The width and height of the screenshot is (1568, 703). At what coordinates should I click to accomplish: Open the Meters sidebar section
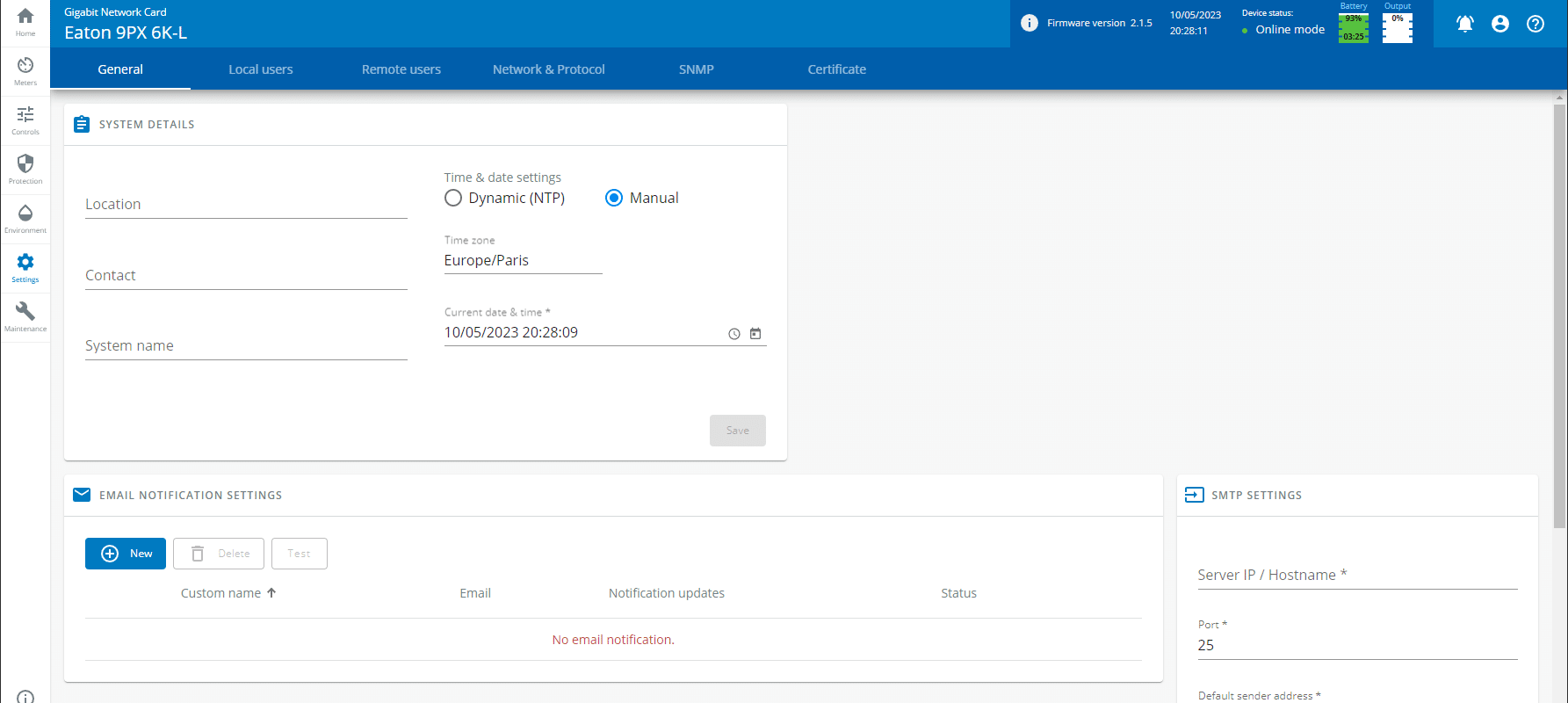[25, 71]
